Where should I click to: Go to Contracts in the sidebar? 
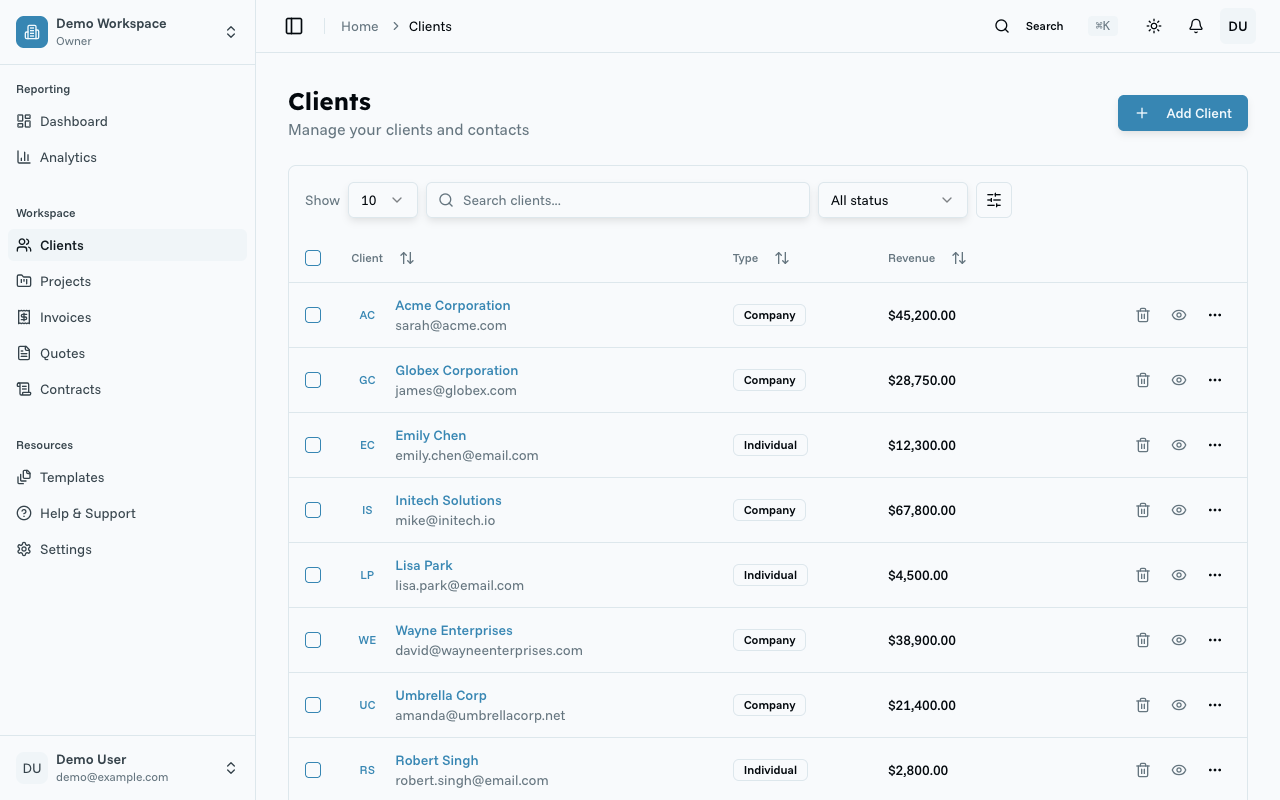127,389
